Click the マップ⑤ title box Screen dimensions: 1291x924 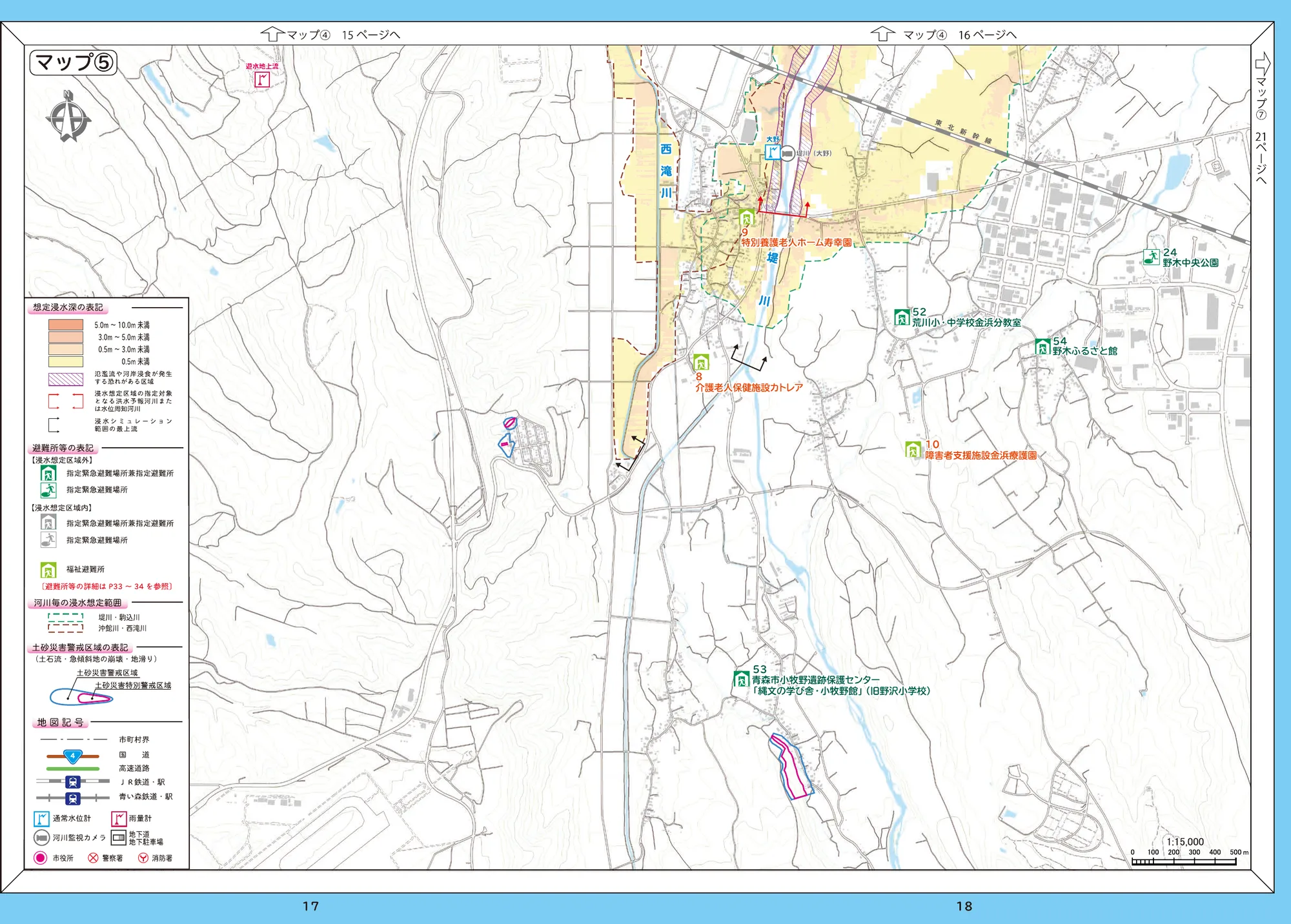pos(74,63)
